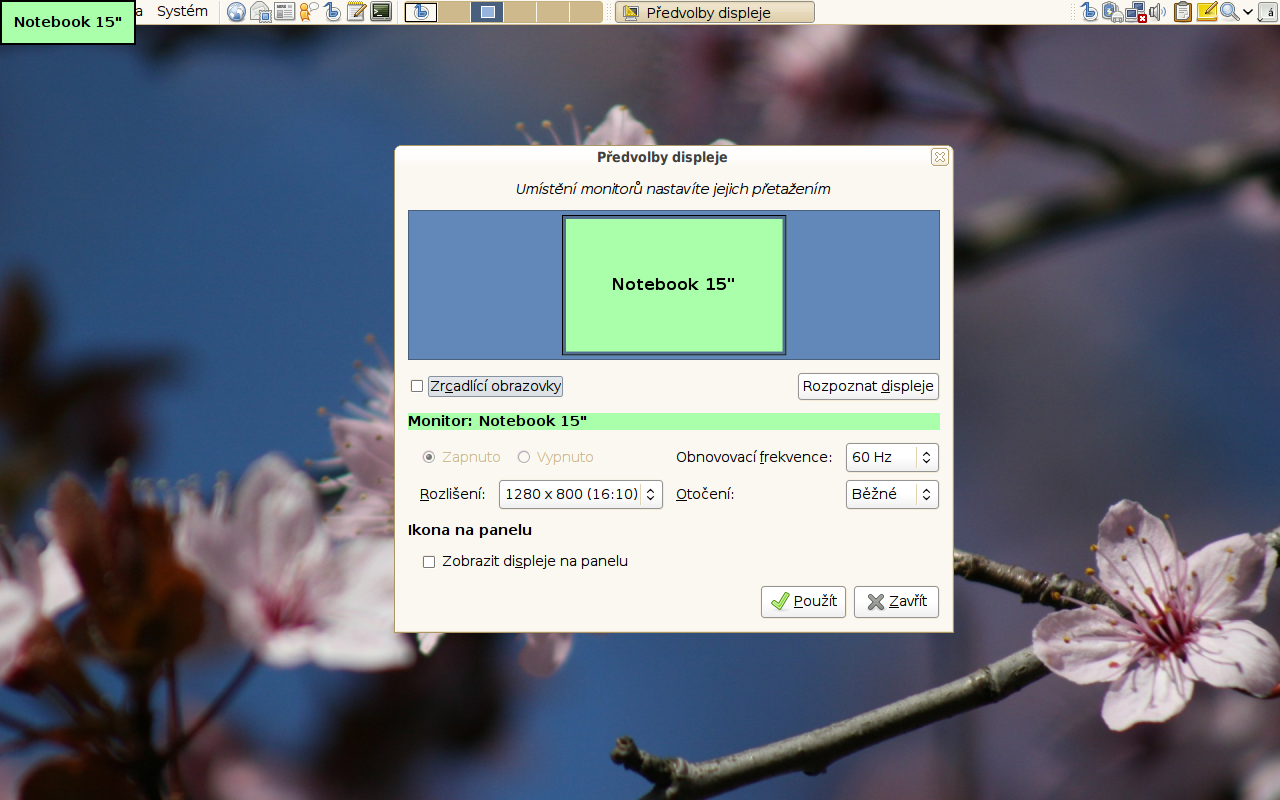Click Předvolby displeje taskbar window button
Screen dimensions: 1280x800
click(x=714, y=13)
